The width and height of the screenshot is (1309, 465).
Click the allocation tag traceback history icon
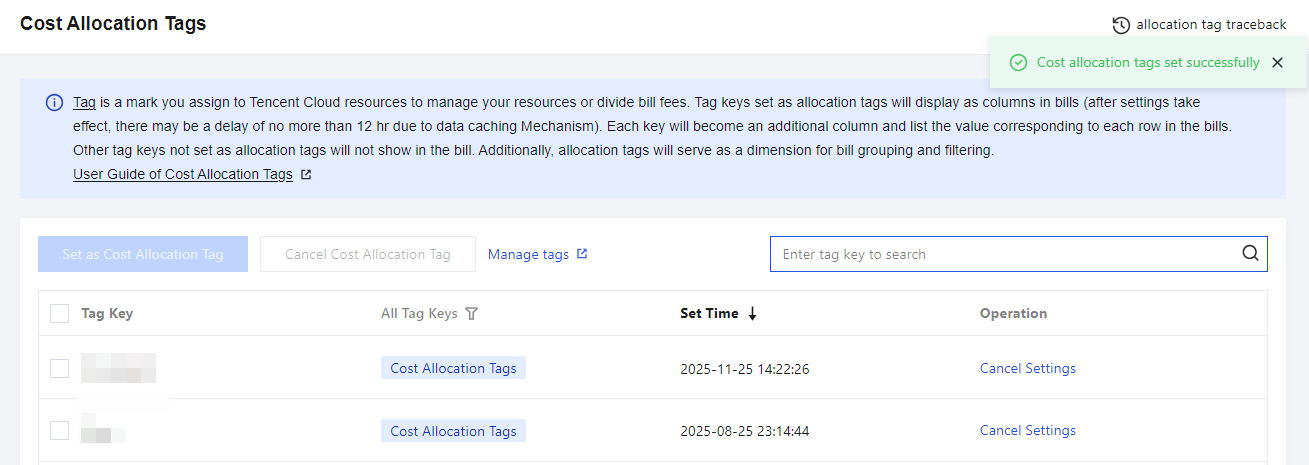pyautogui.click(x=1121, y=25)
